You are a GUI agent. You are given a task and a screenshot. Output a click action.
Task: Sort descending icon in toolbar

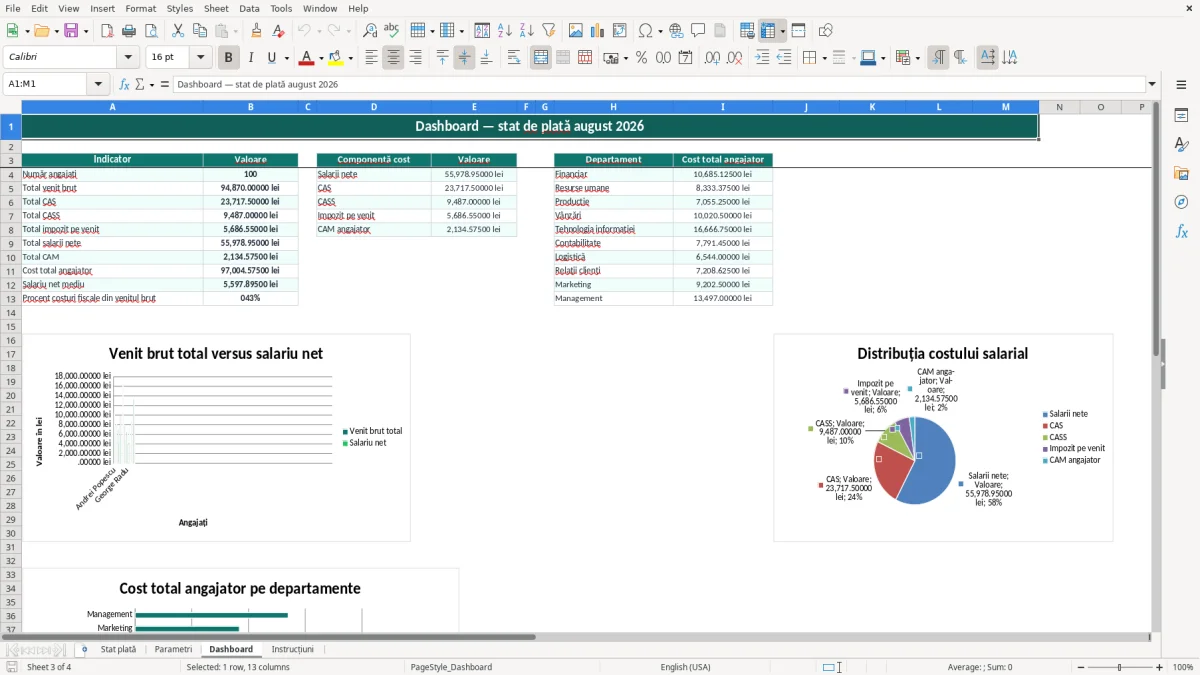(527, 31)
